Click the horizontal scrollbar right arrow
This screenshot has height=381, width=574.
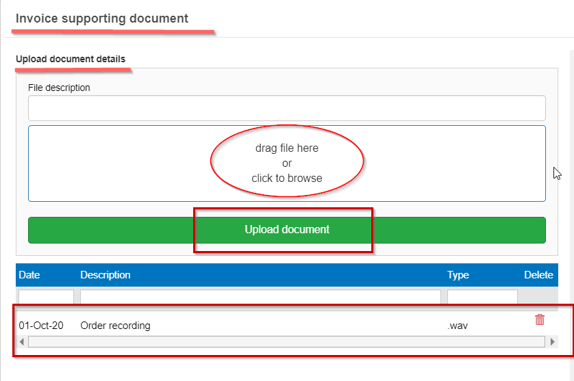tap(552, 342)
